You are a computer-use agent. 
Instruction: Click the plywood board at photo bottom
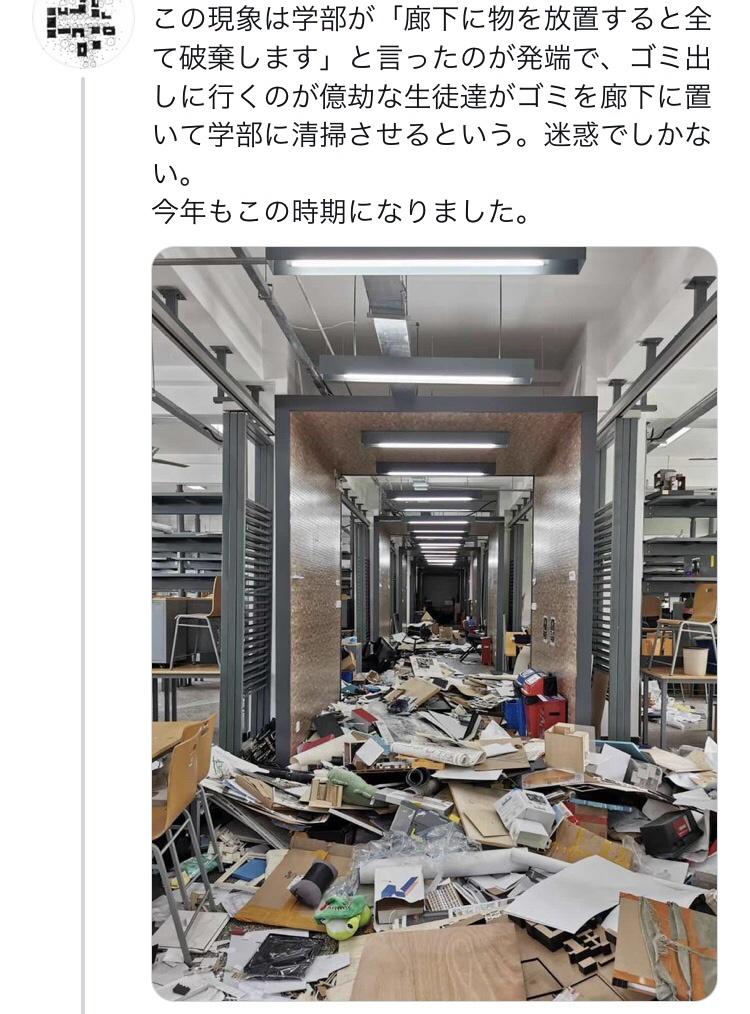click(x=438, y=962)
